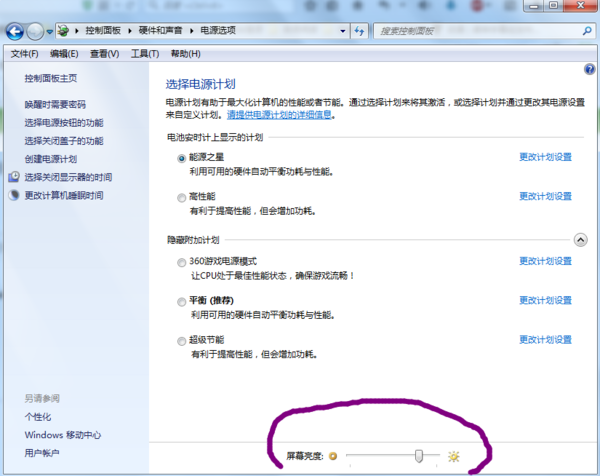600x476 pixels.
Task: Open 创建电源计划 in the left sidebar
Action: click(x=50, y=158)
